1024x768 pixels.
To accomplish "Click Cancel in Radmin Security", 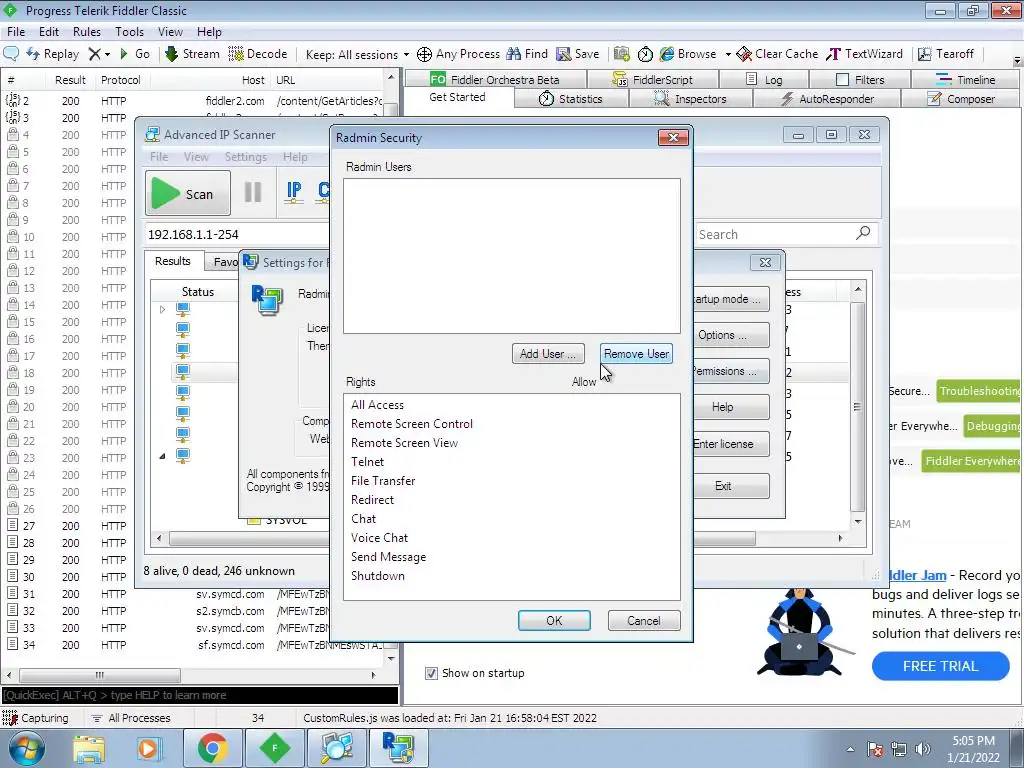I will pyautogui.click(x=644, y=620).
